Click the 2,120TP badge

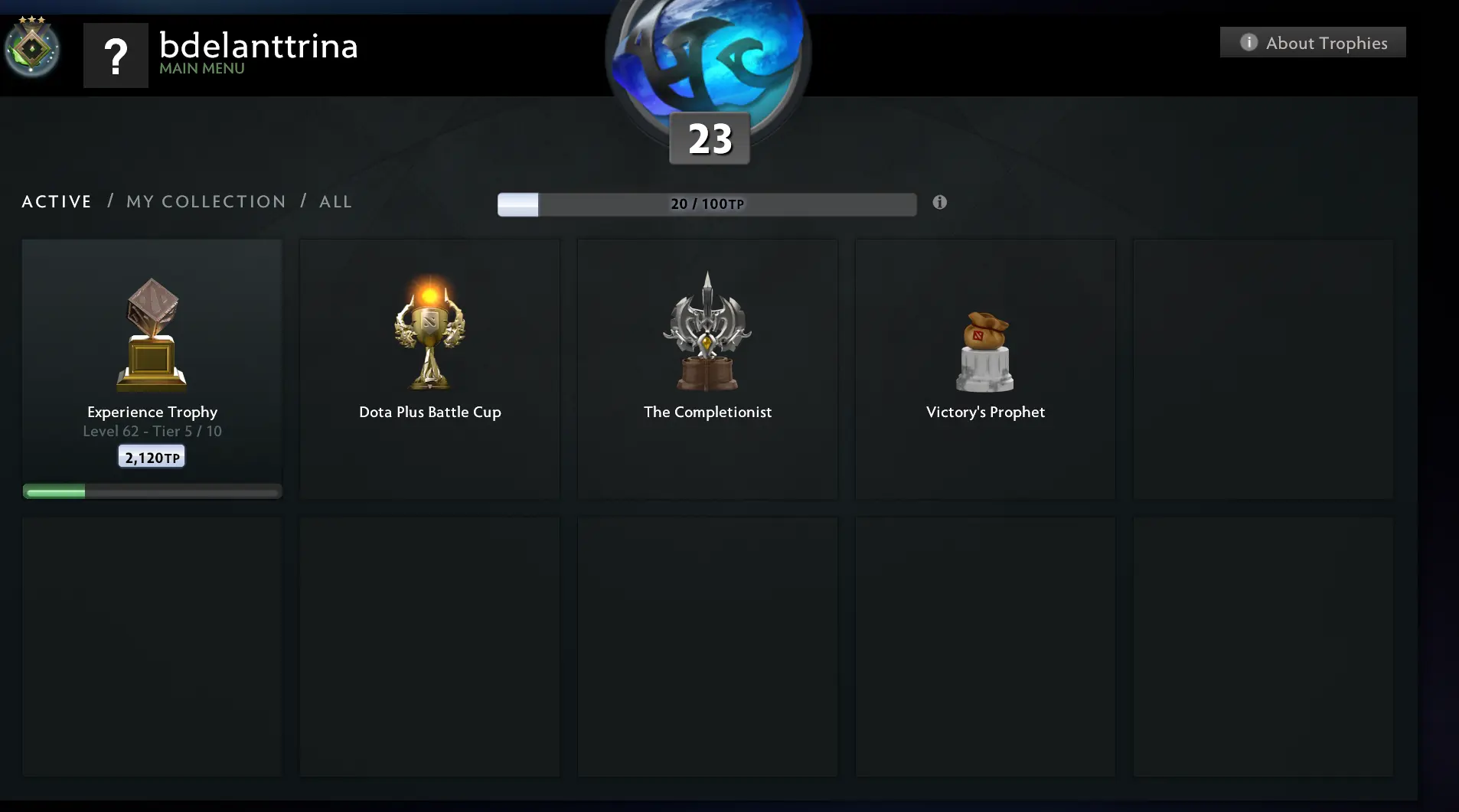point(152,457)
